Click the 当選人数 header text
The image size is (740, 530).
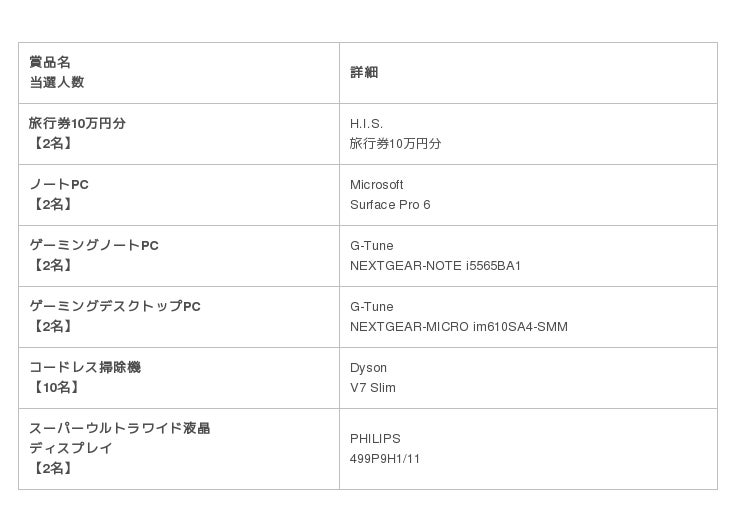57,82
